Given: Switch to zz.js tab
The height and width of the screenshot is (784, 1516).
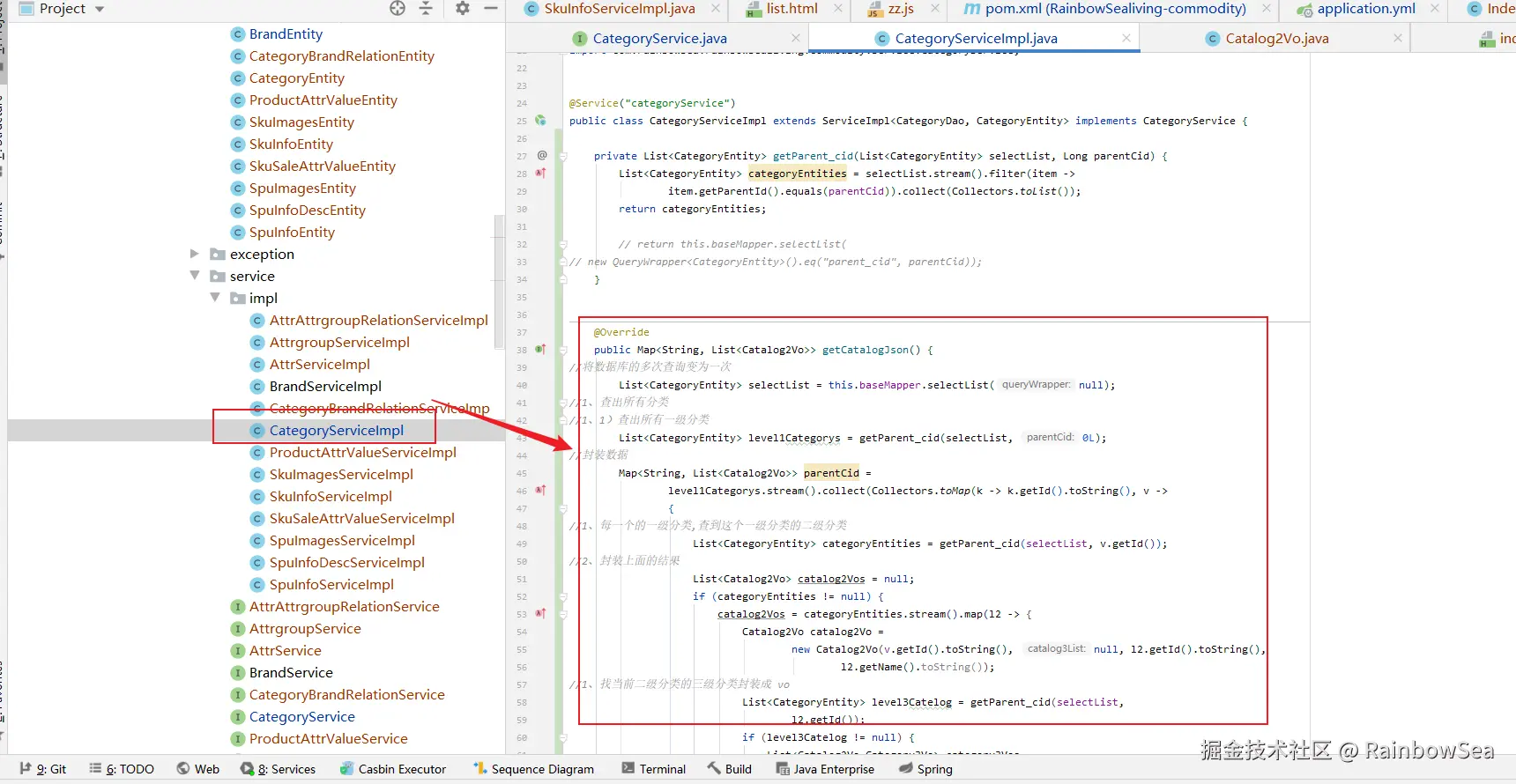Looking at the screenshot, I should [x=900, y=9].
